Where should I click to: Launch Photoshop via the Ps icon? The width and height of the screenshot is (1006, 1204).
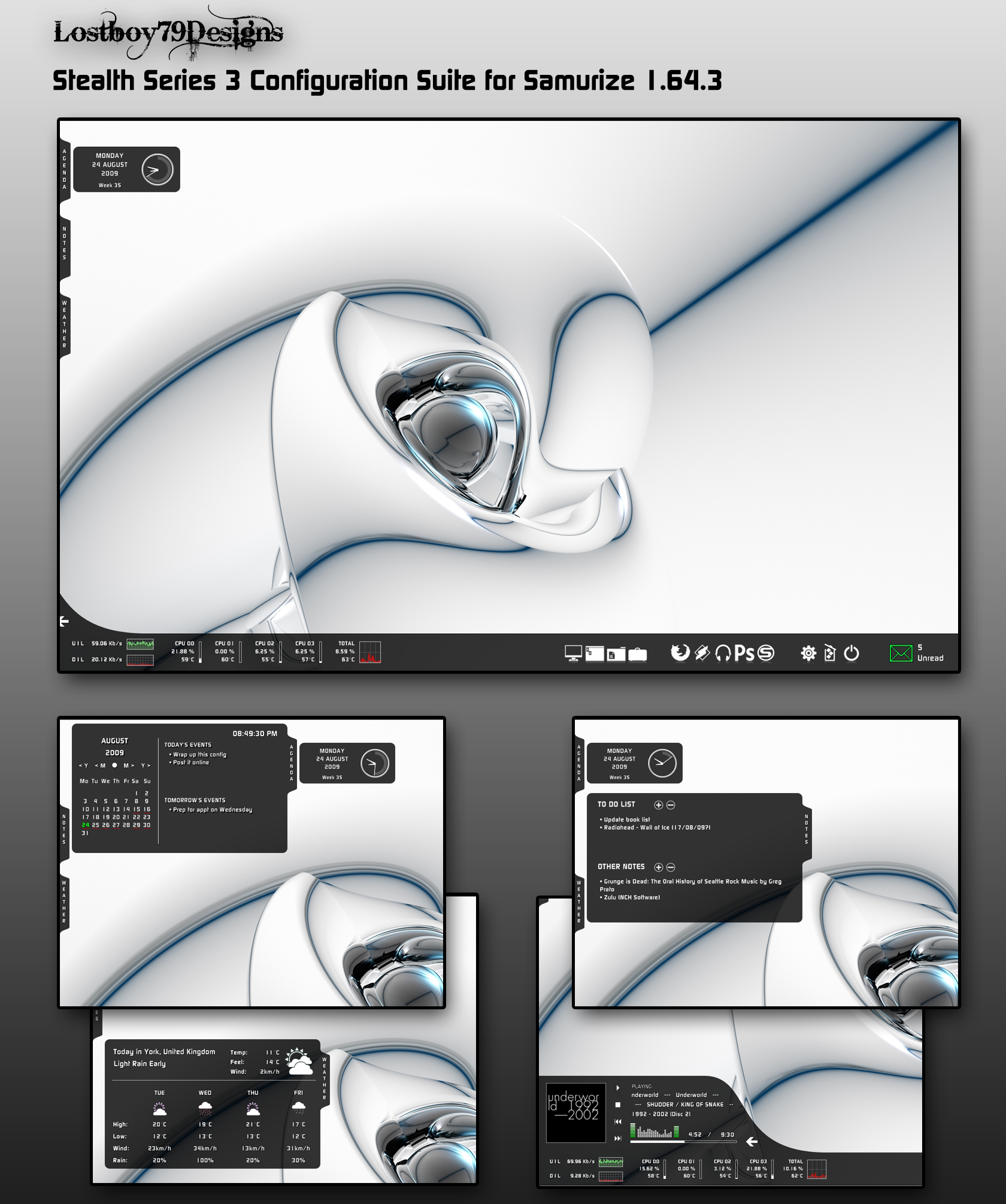(744, 653)
